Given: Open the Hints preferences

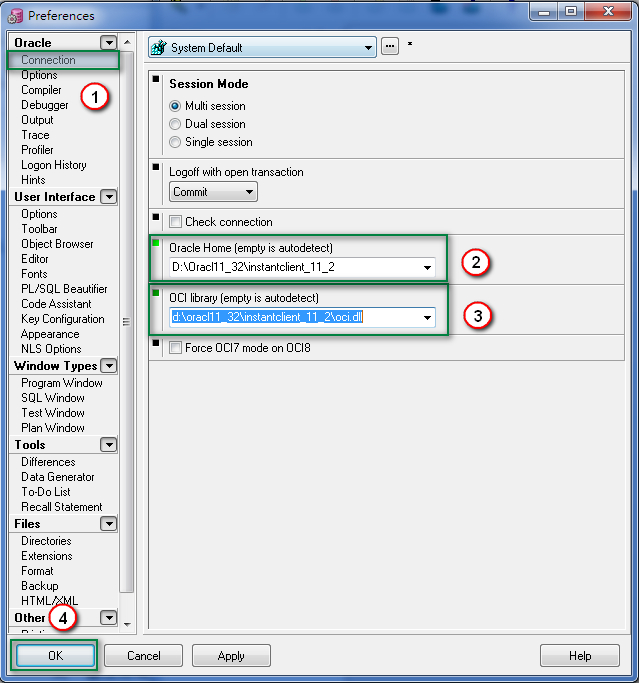Looking at the screenshot, I should [x=33, y=180].
